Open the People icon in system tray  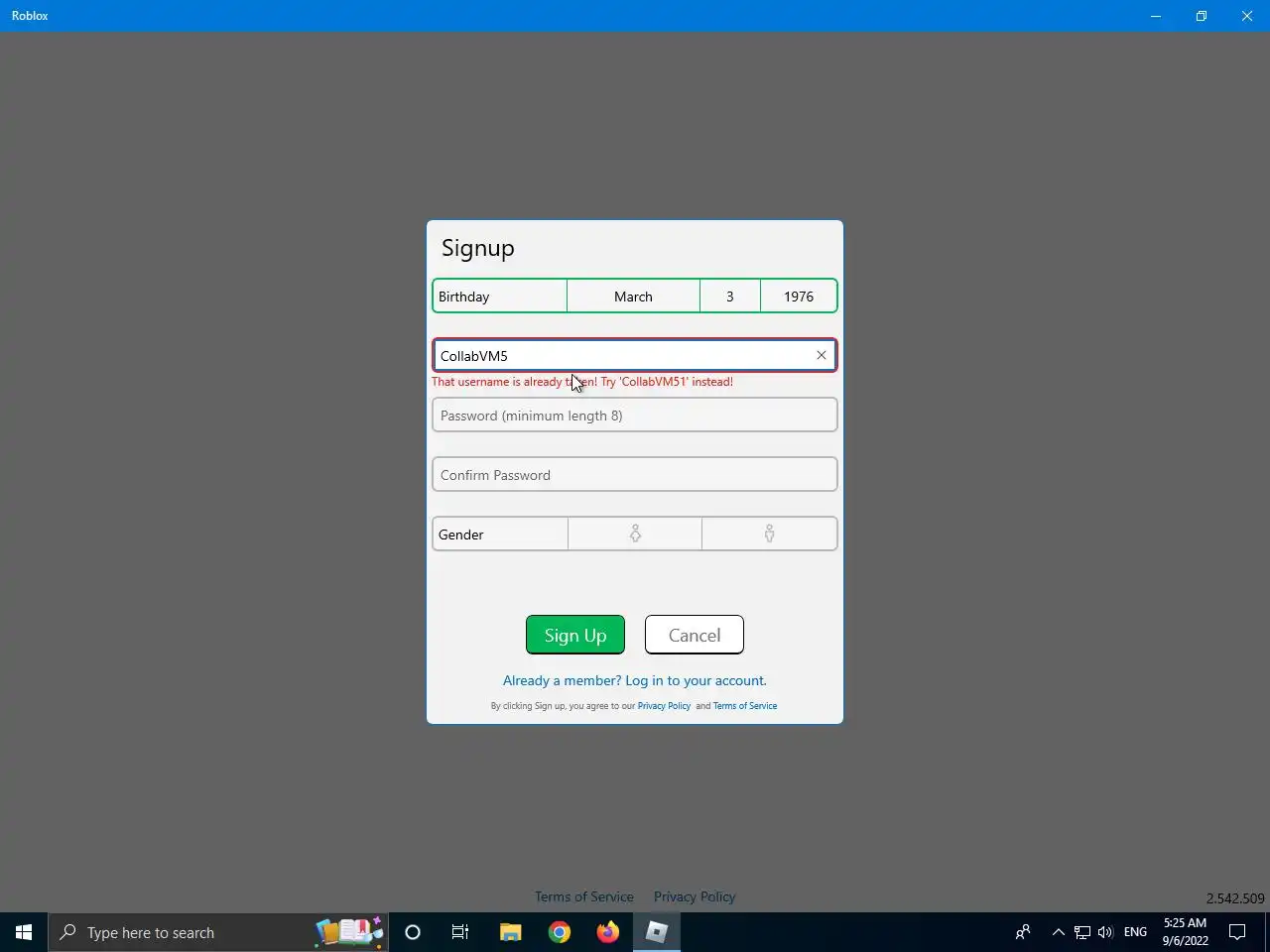[x=1023, y=932]
